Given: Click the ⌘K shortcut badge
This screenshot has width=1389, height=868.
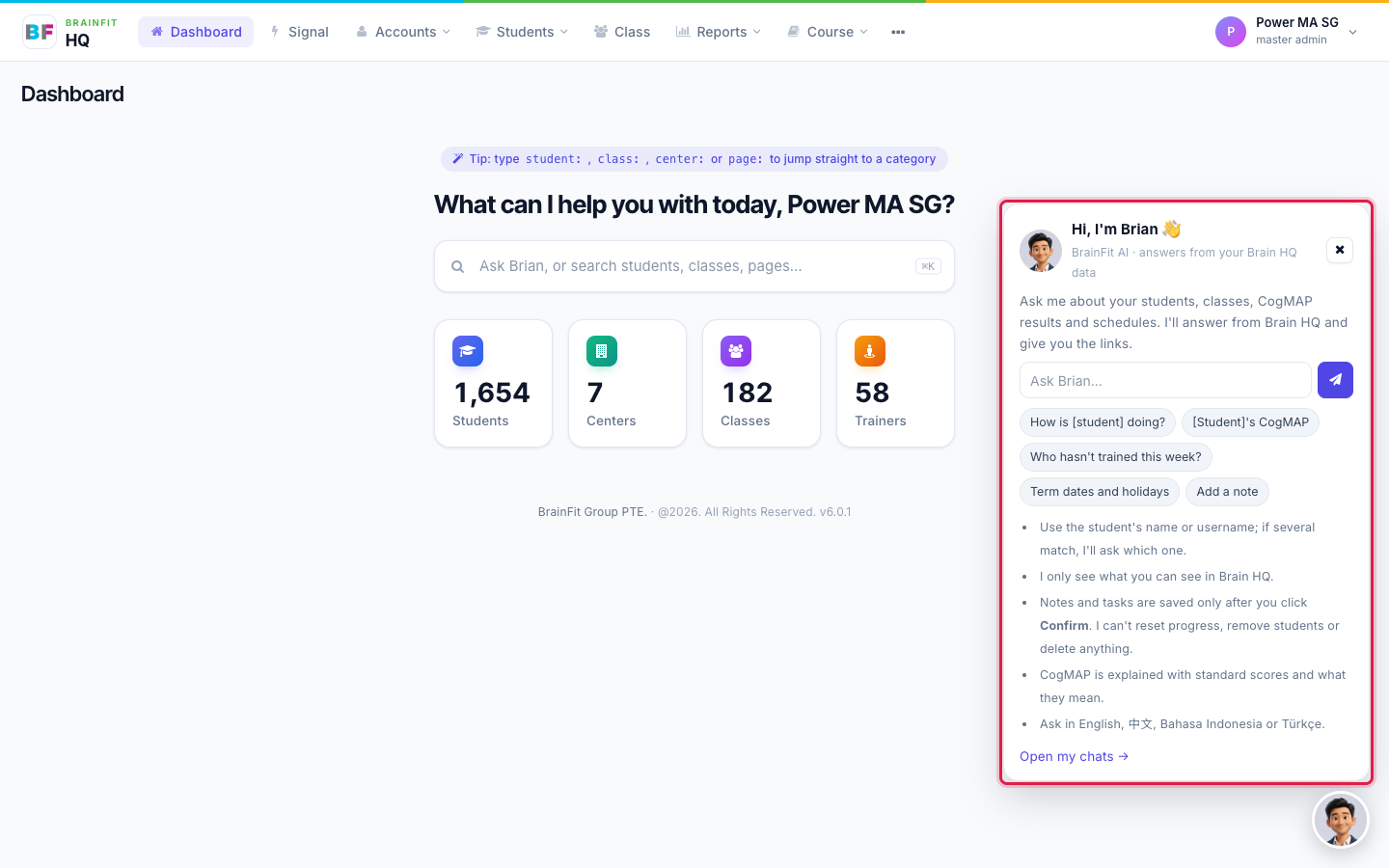Looking at the screenshot, I should (928, 266).
